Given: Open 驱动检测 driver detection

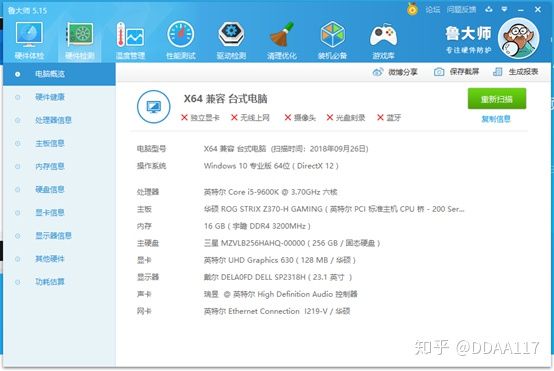Looking at the screenshot, I should (x=231, y=40).
